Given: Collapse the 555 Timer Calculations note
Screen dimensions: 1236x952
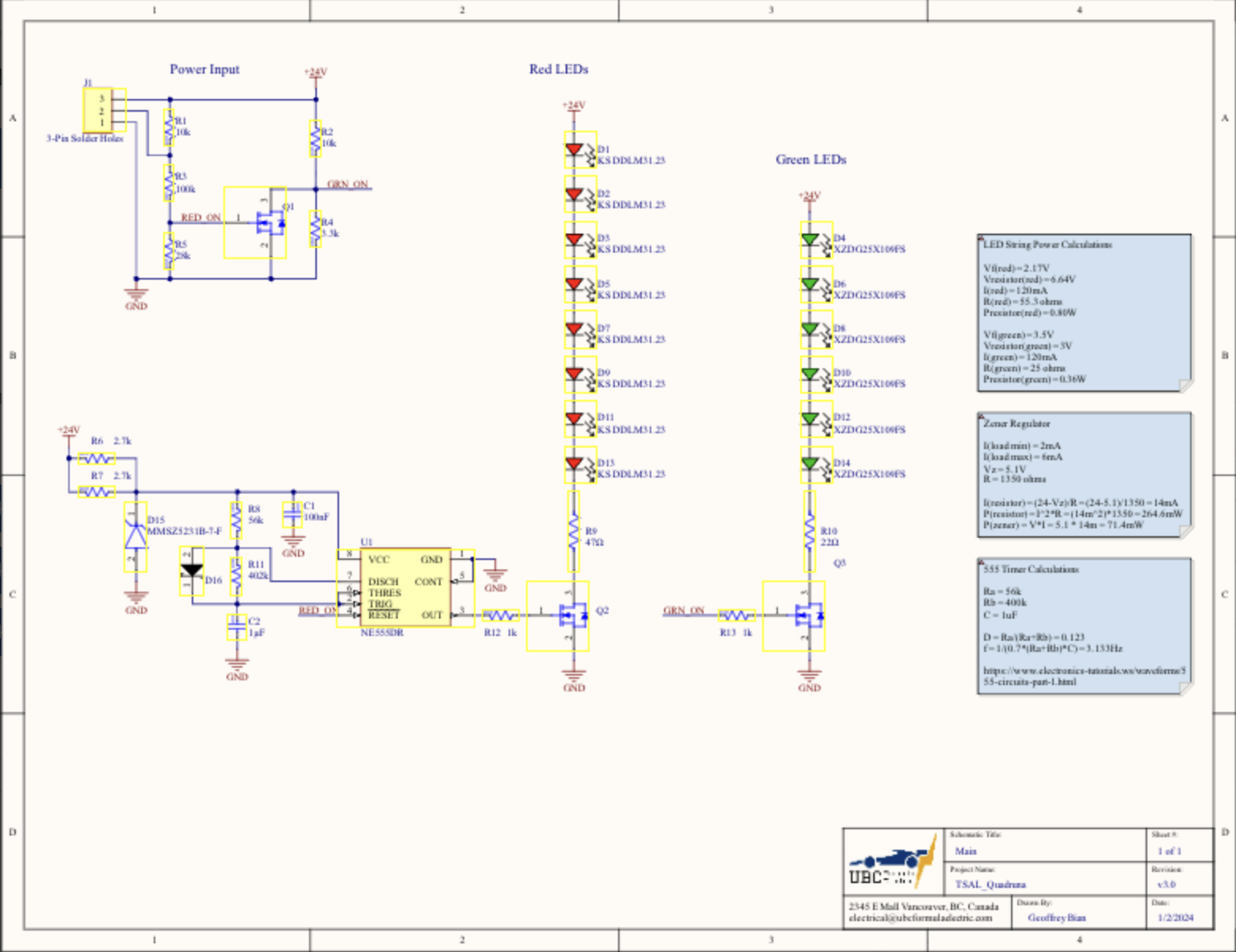Looking at the screenshot, I should (x=981, y=562).
